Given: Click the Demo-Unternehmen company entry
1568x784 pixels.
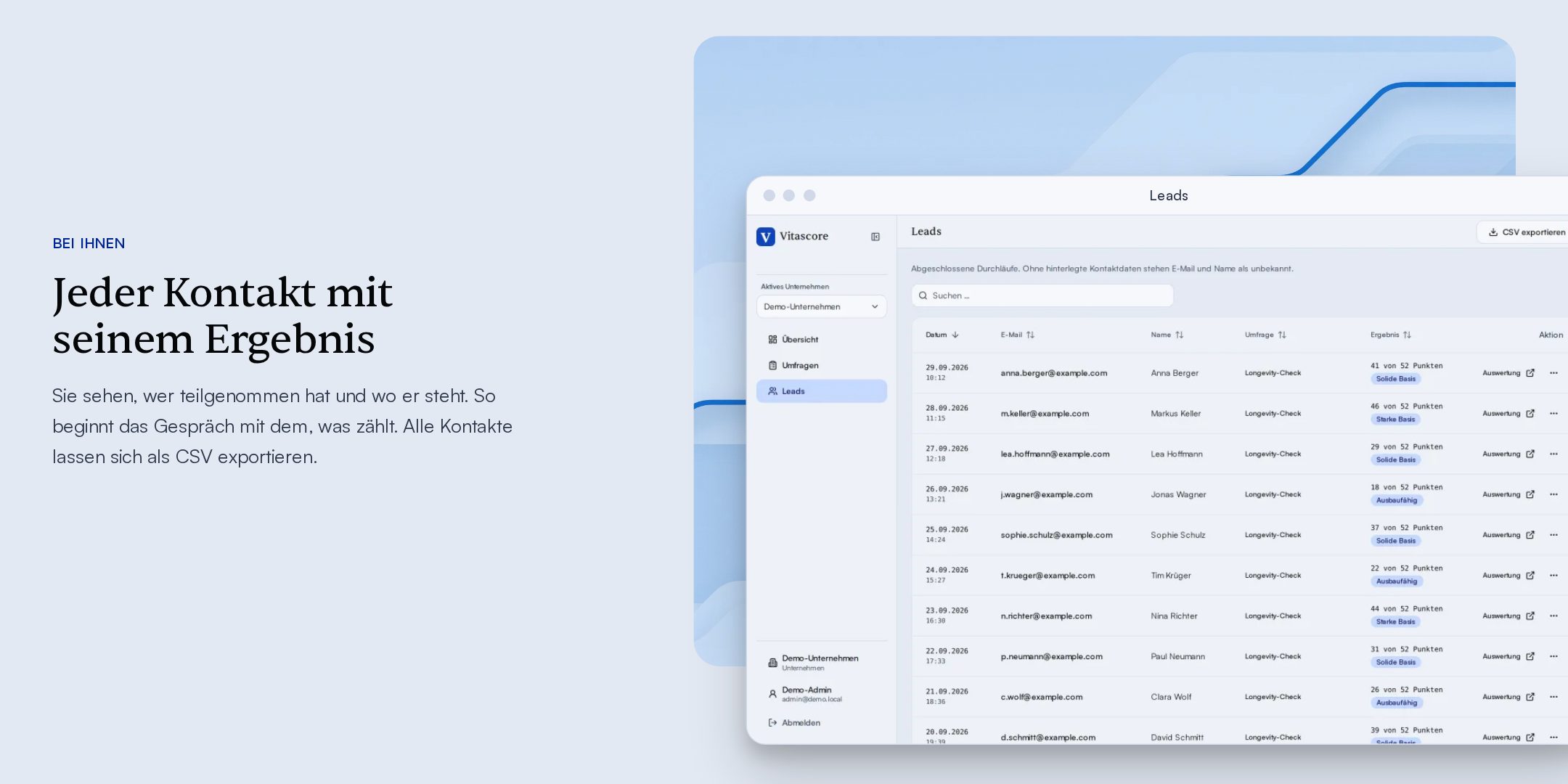Looking at the screenshot, I should click(821, 662).
